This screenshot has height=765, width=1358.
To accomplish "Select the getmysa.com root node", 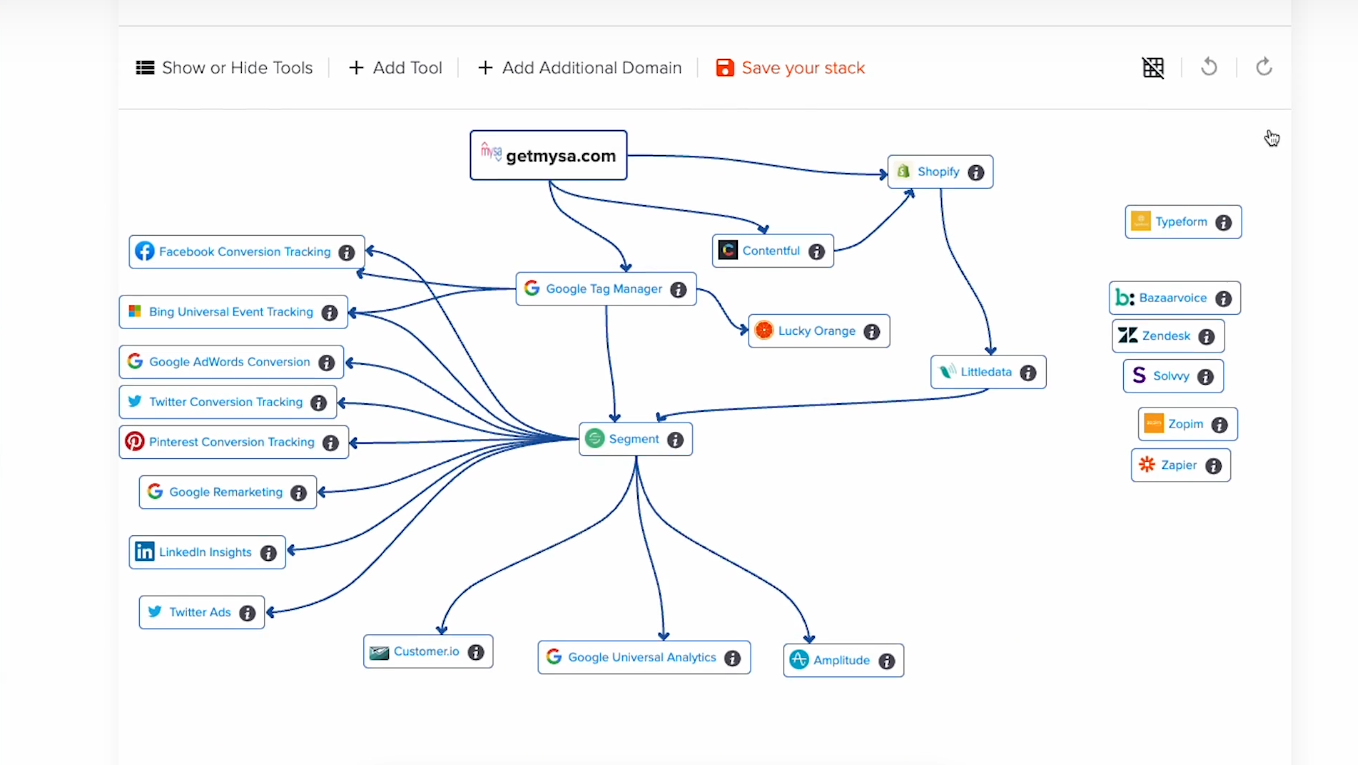I will tap(549, 155).
